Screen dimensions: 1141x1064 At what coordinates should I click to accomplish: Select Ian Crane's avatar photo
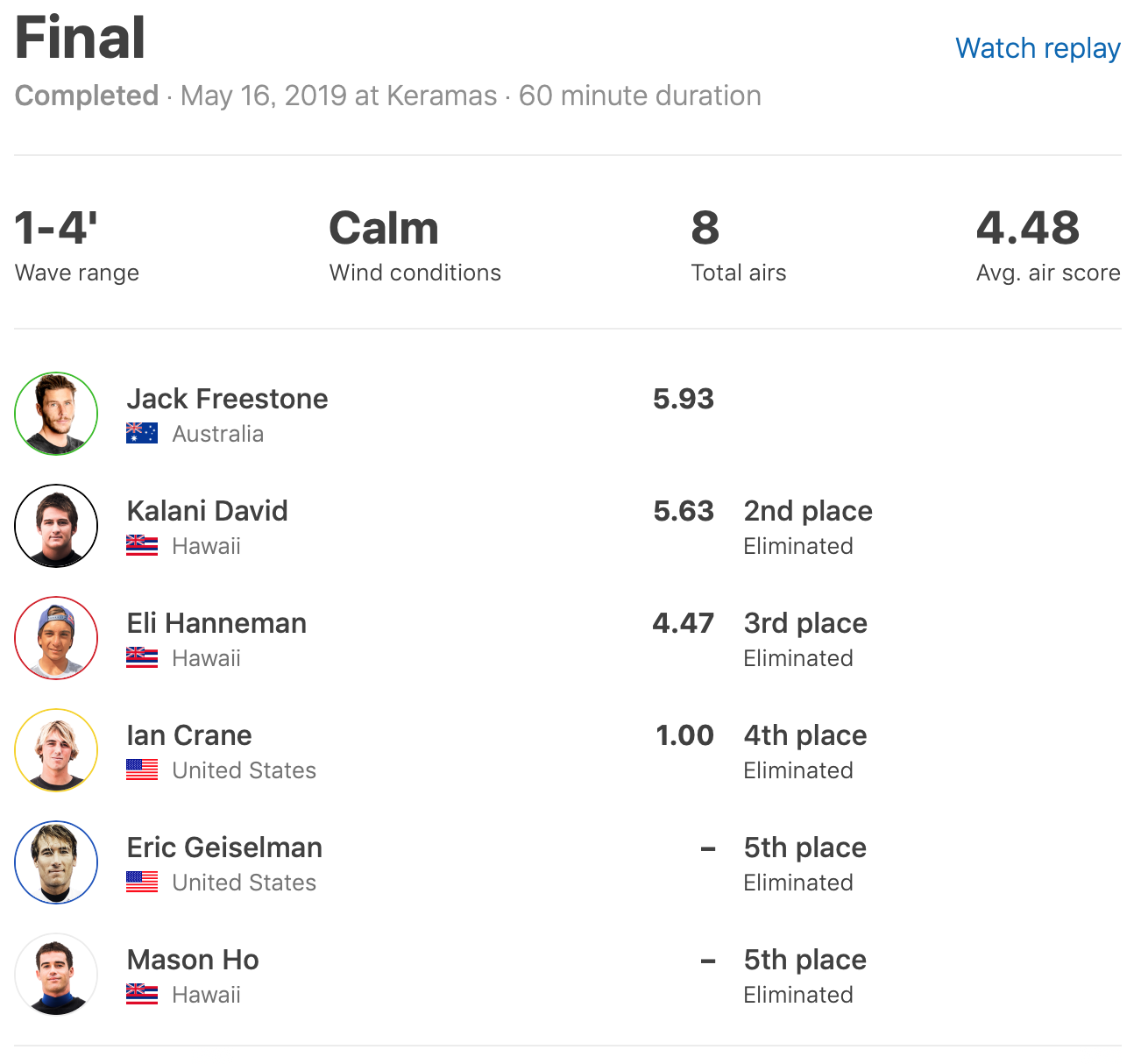coord(56,750)
